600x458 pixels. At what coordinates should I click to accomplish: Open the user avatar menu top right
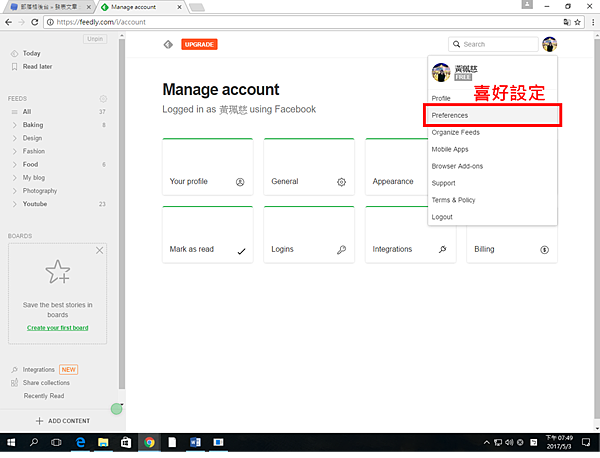click(x=549, y=44)
